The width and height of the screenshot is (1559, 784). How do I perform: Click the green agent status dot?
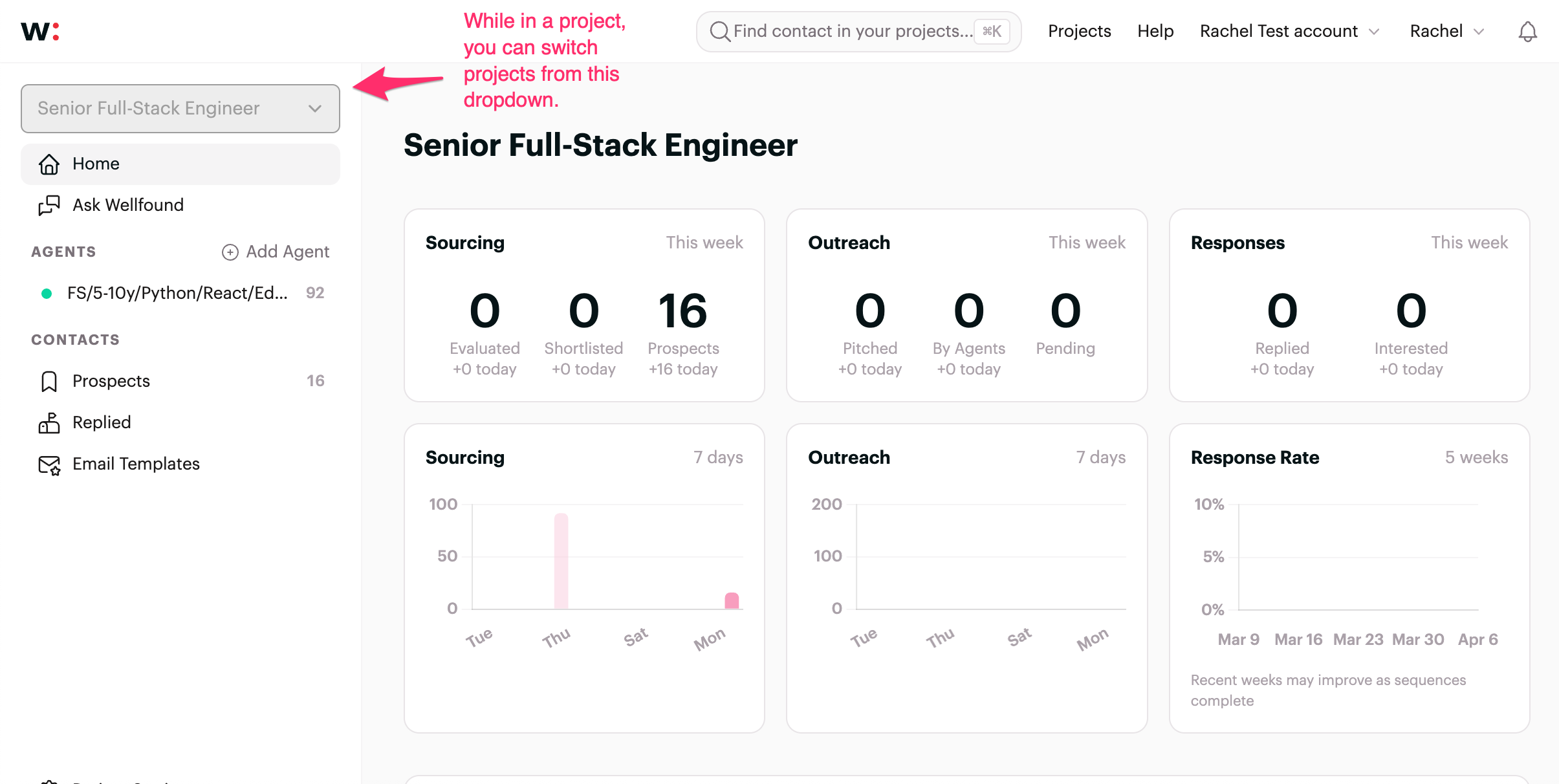coord(47,294)
